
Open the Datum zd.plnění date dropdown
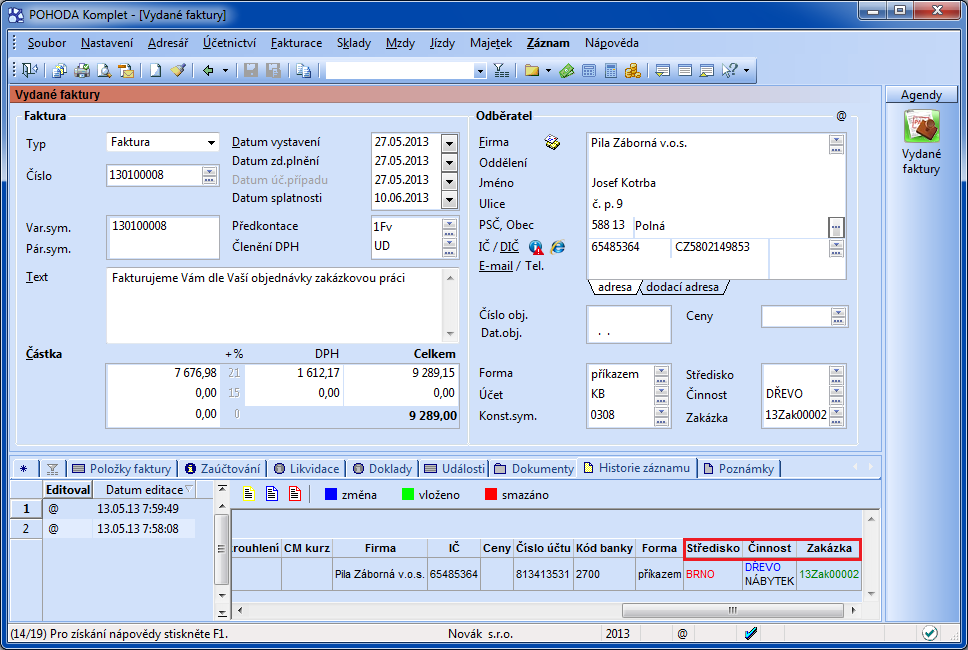[x=449, y=163]
